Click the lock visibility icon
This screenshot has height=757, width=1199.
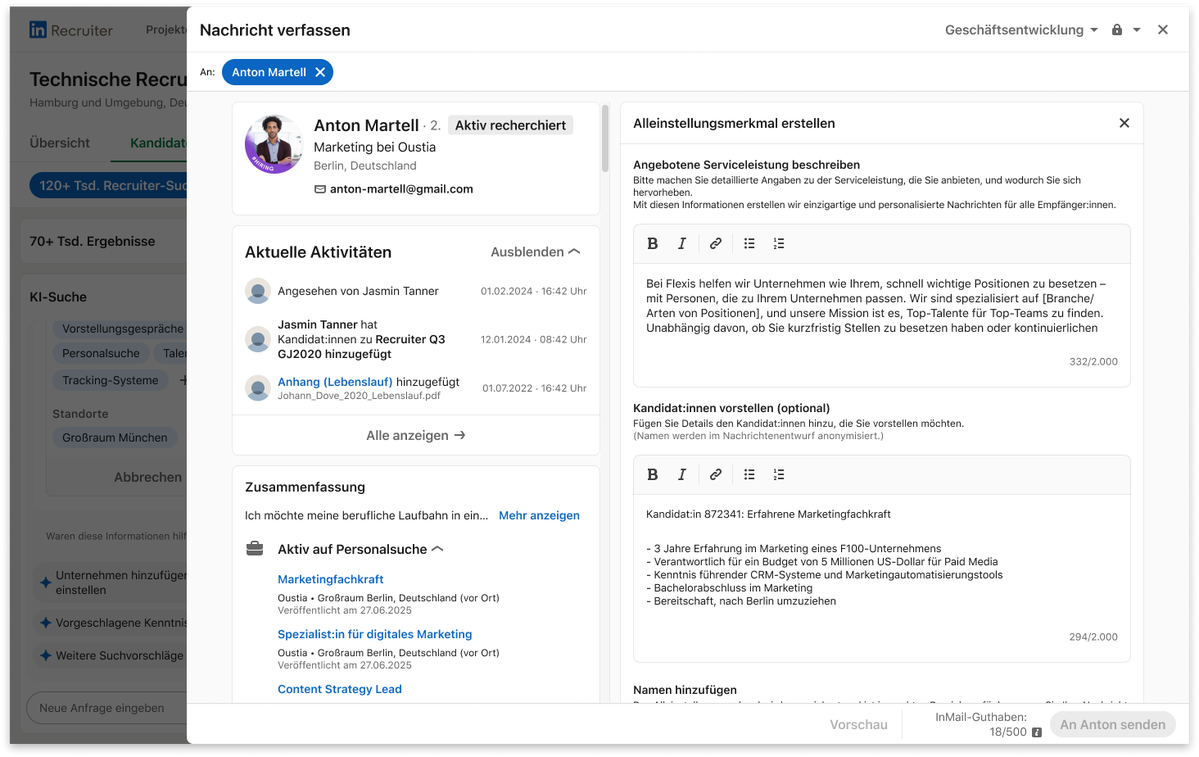tap(1117, 30)
